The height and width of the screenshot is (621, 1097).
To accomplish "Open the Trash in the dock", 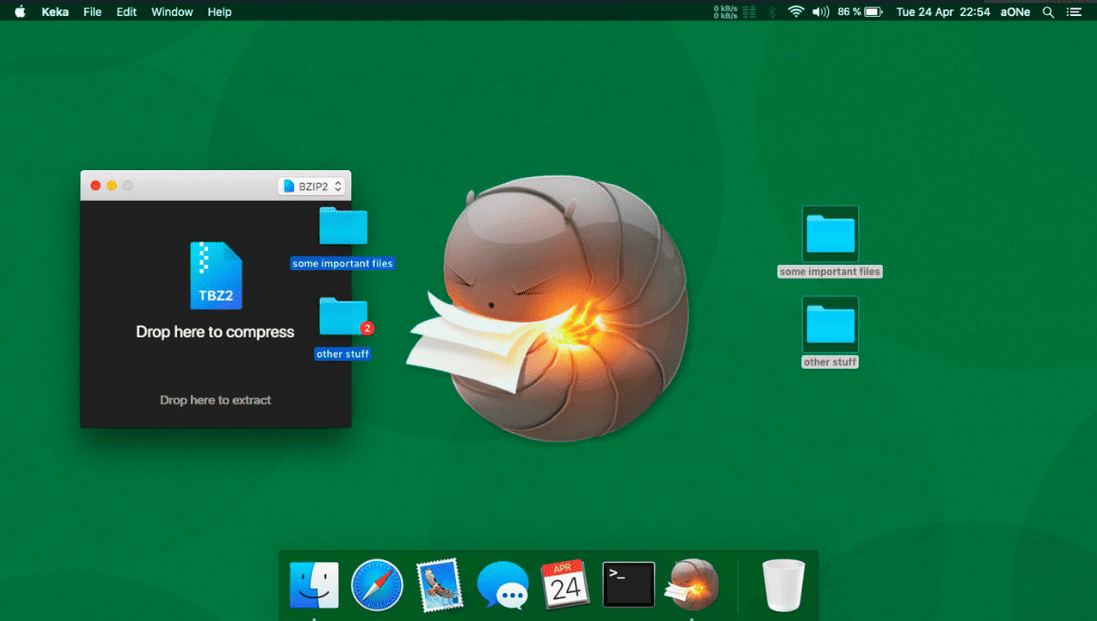I will click(x=783, y=585).
